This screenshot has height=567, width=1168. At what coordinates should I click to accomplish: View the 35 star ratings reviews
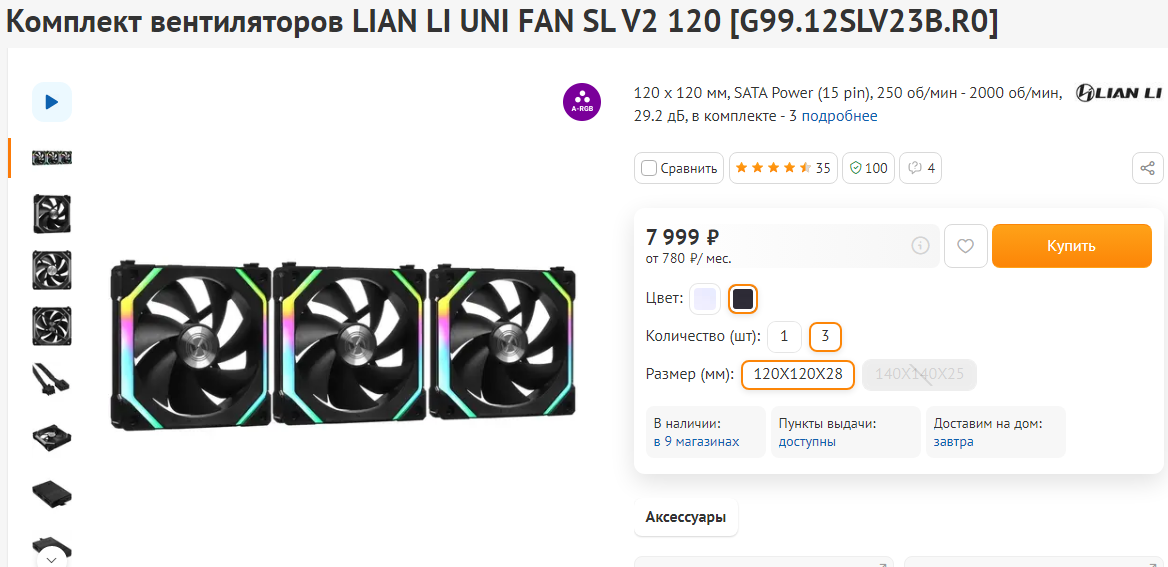(783, 168)
